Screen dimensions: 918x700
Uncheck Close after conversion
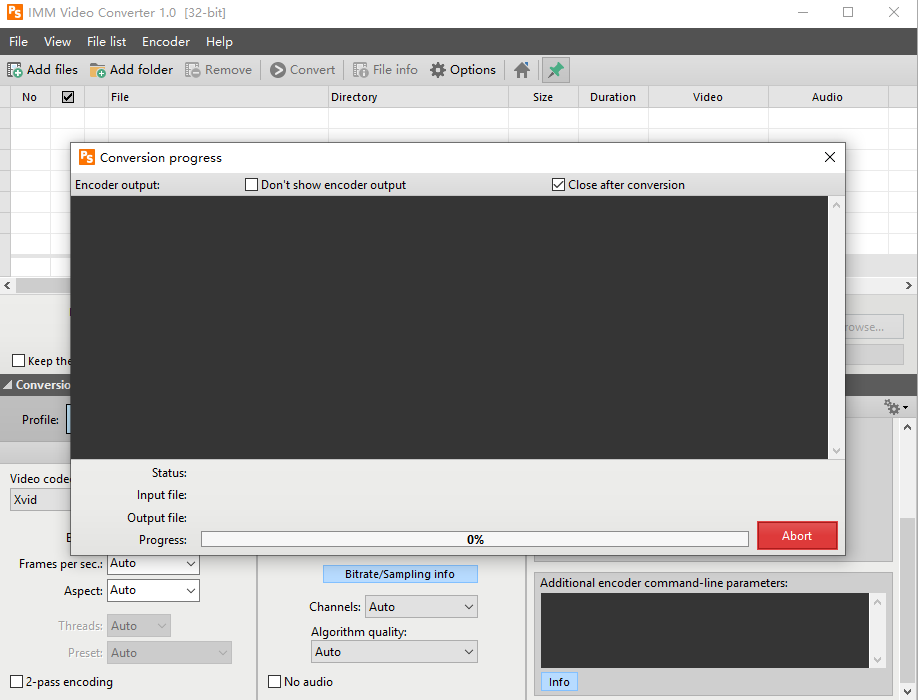pyautogui.click(x=558, y=184)
